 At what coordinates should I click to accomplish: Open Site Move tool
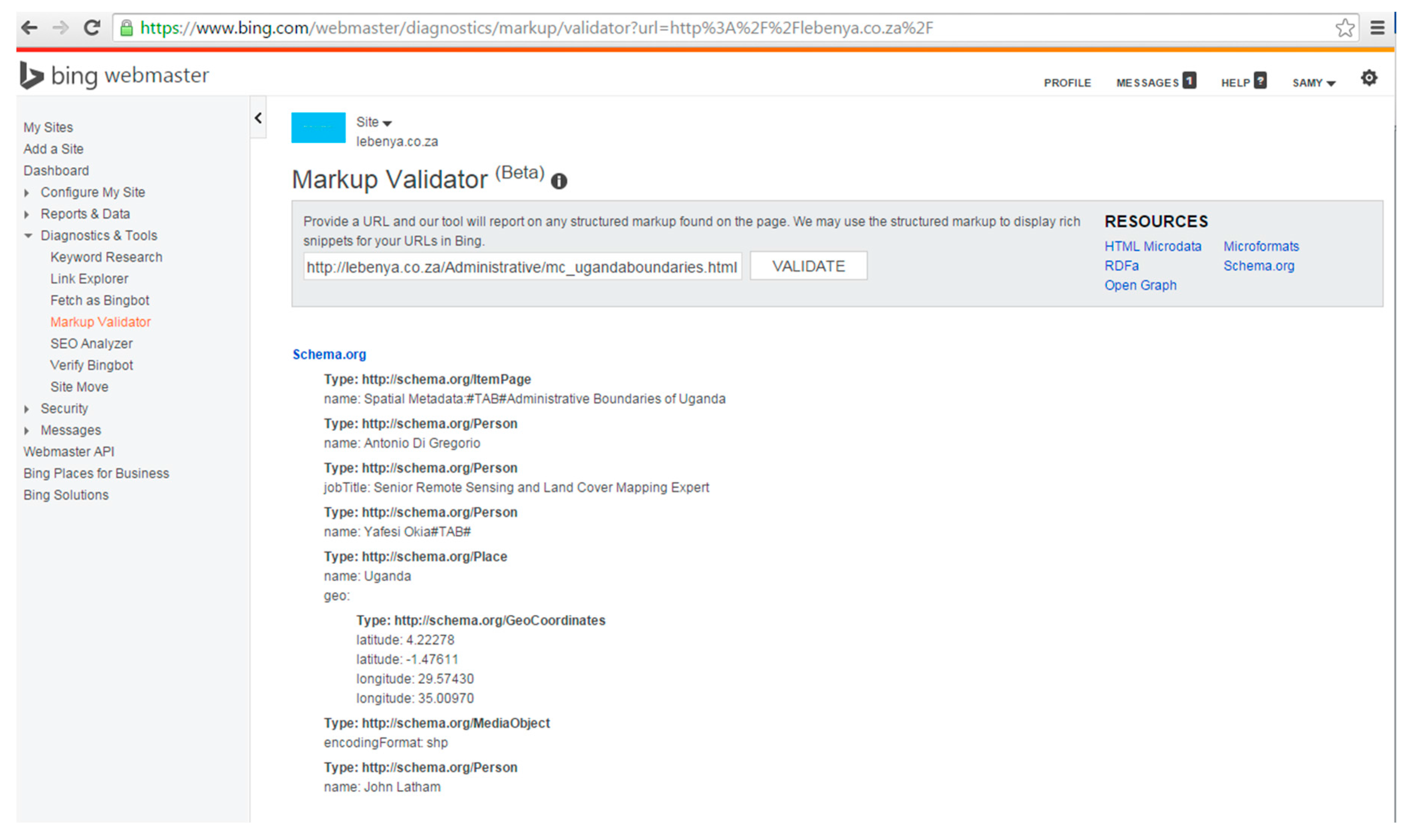pos(79,386)
